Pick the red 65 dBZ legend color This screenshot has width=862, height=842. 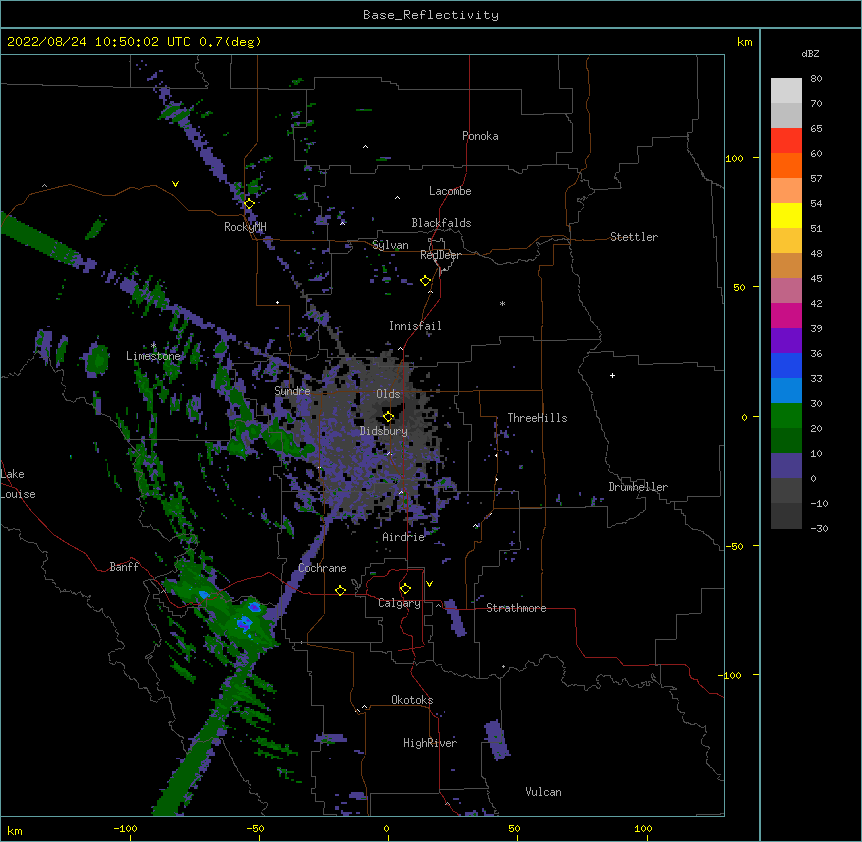tap(786, 141)
